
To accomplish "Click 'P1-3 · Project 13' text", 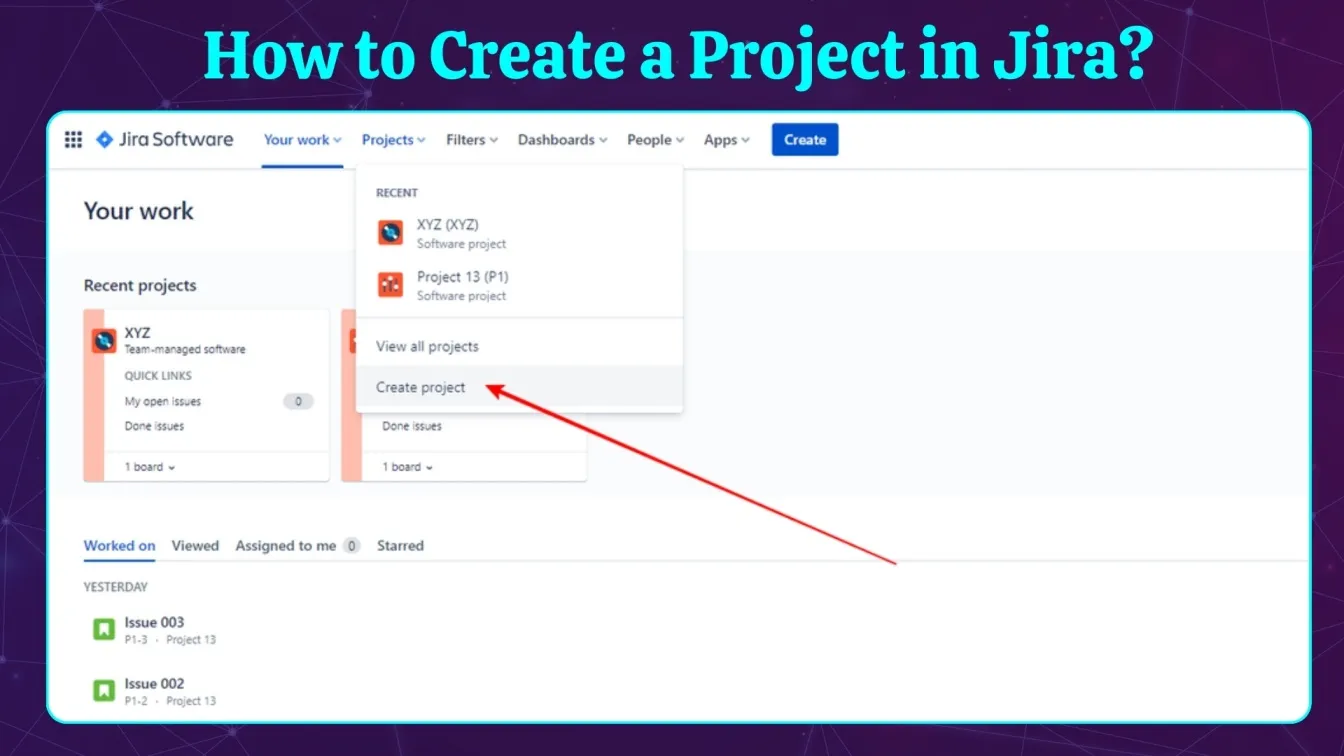I will click(x=170, y=640).
